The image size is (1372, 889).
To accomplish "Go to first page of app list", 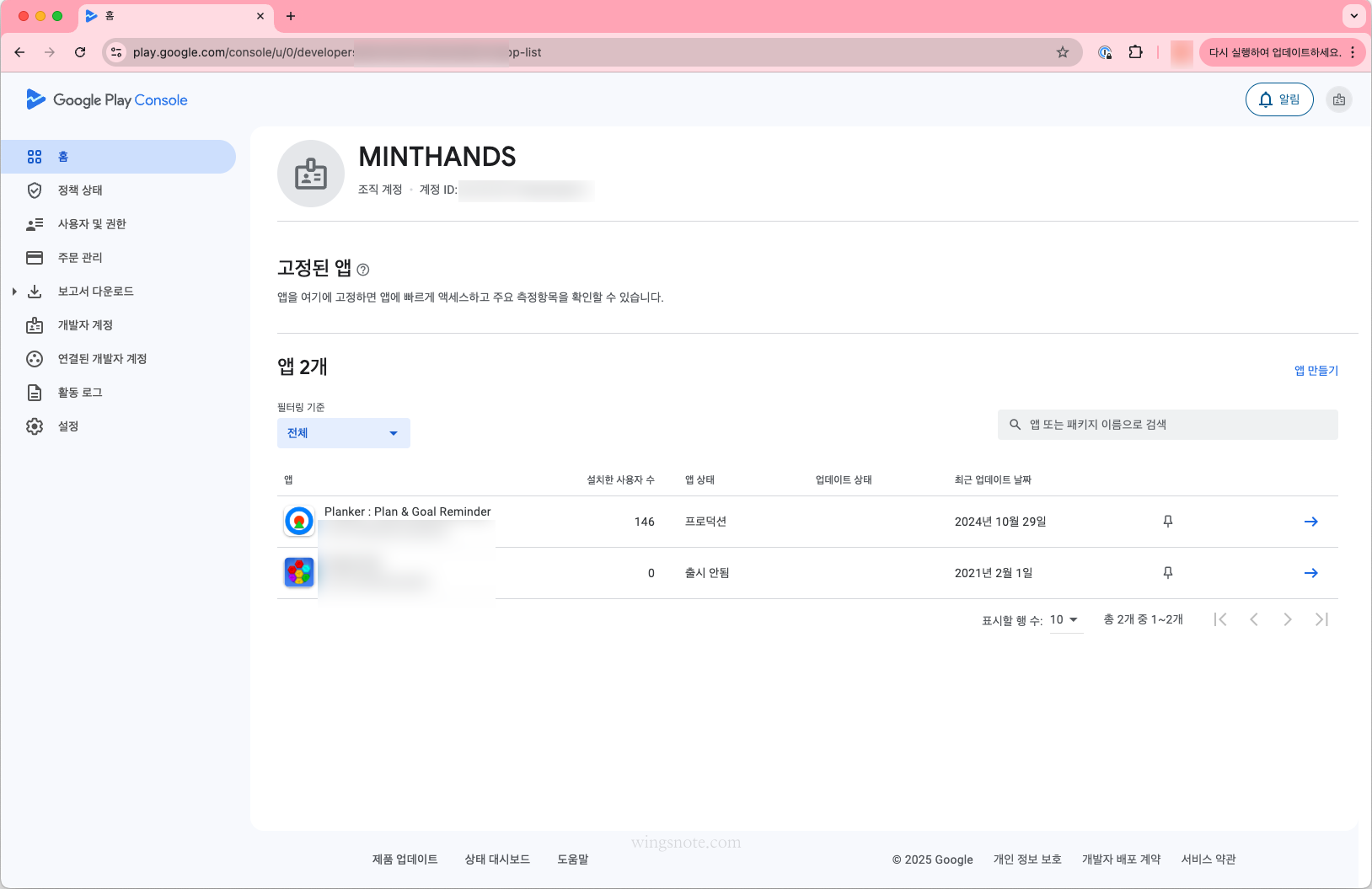I will click(1220, 619).
